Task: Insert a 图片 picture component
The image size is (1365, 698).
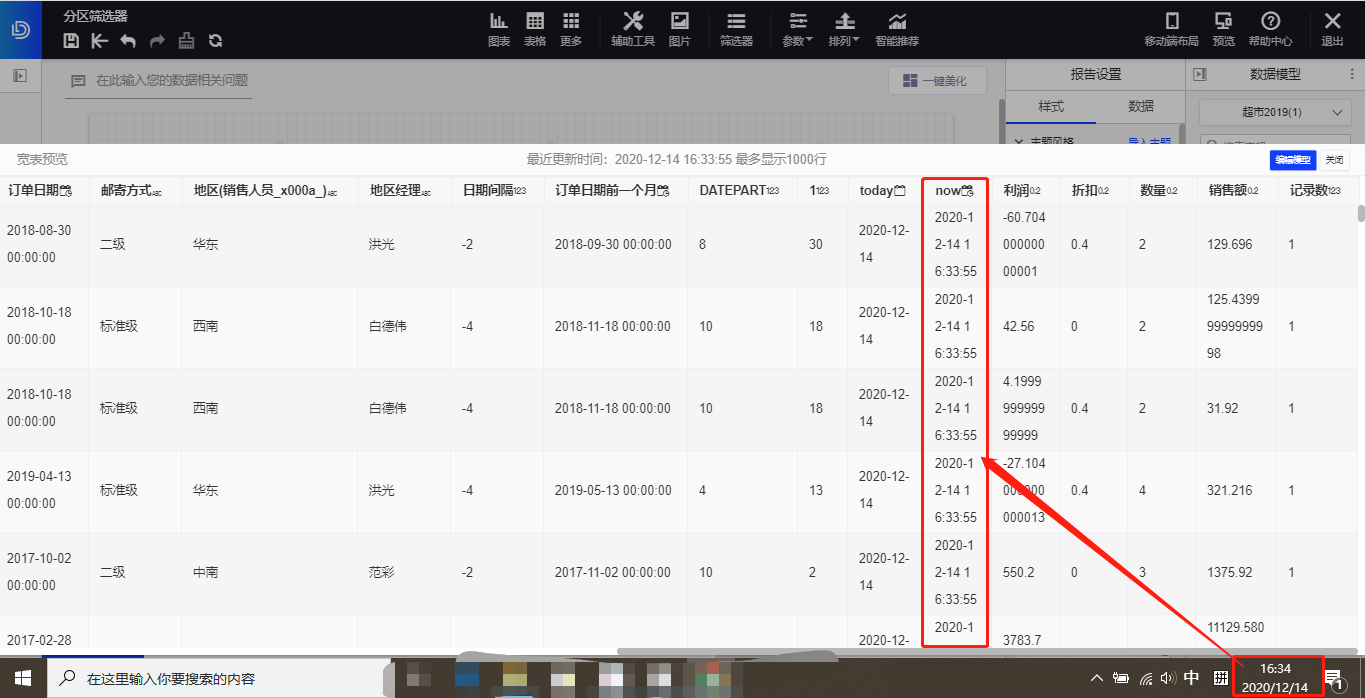Action: (x=680, y=29)
